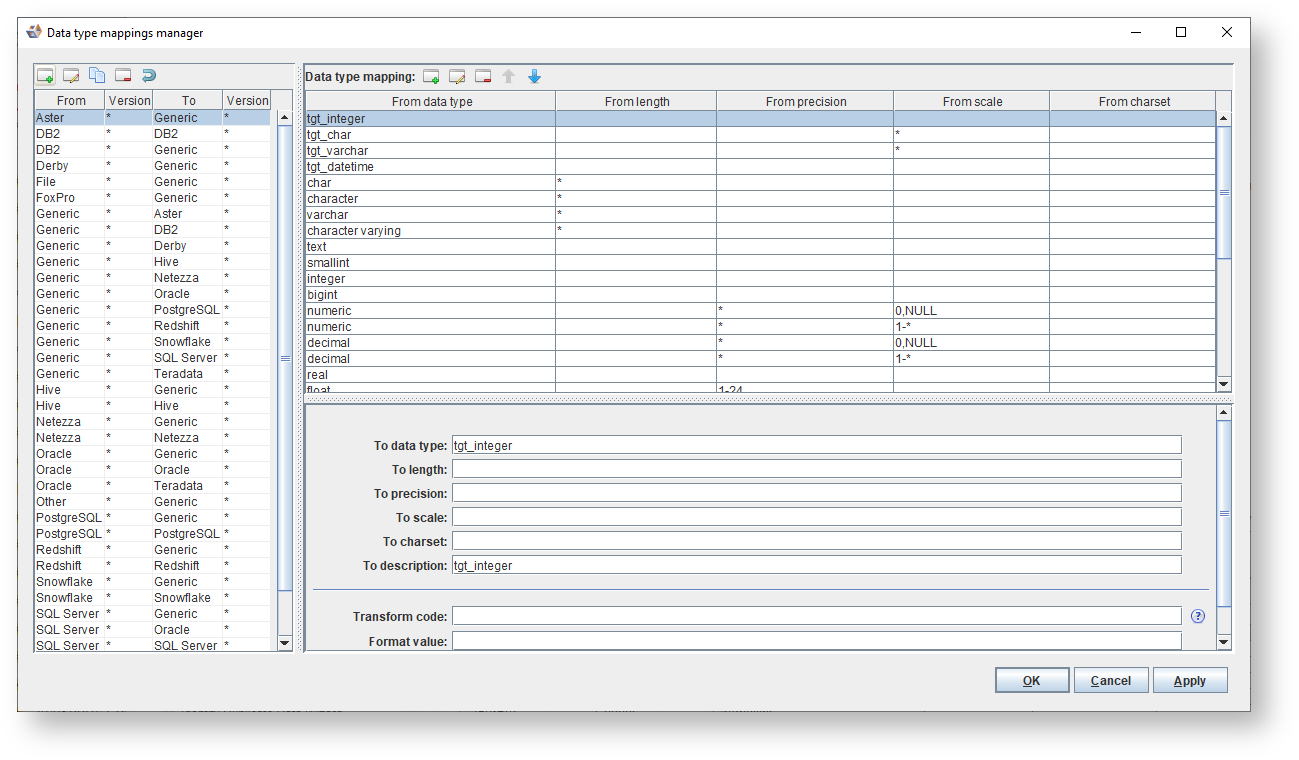This screenshot has width=1299, height=760.
Task: Move the selected mapping down
Action: 534,76
